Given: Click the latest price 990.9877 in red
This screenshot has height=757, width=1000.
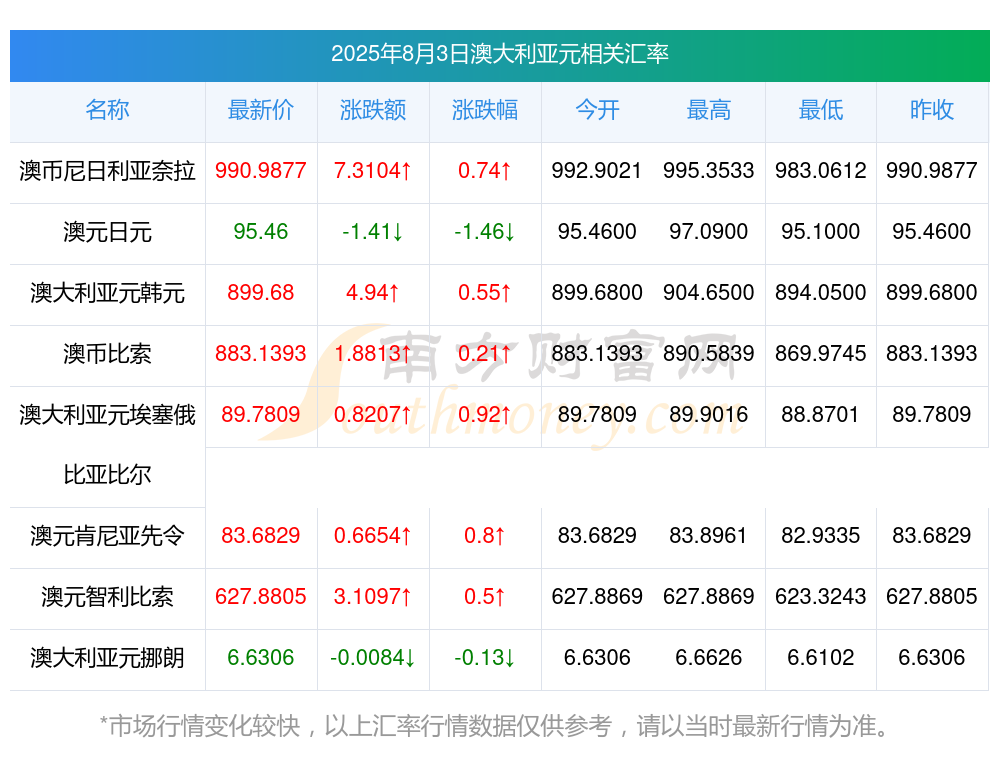Looking at the screenshot, I should coord(261,171).
